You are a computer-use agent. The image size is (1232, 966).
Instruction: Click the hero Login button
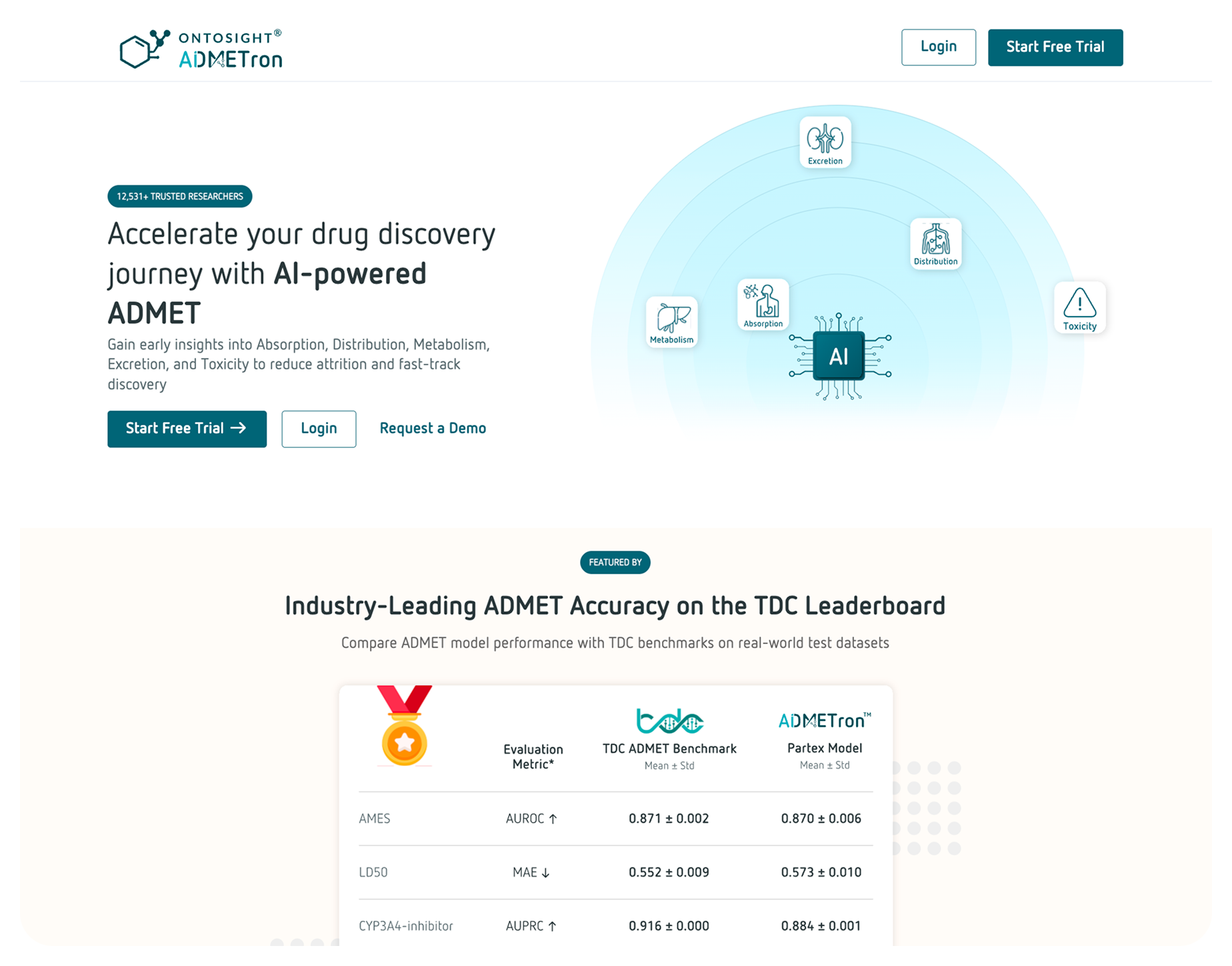[x=318, y=429]
